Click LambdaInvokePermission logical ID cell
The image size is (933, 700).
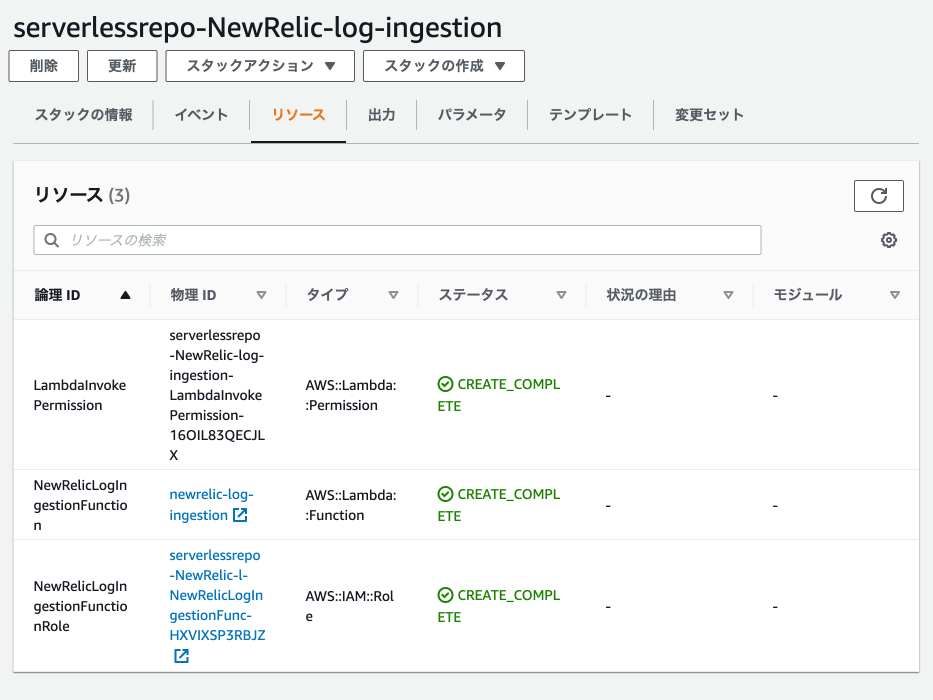[80, 395]
